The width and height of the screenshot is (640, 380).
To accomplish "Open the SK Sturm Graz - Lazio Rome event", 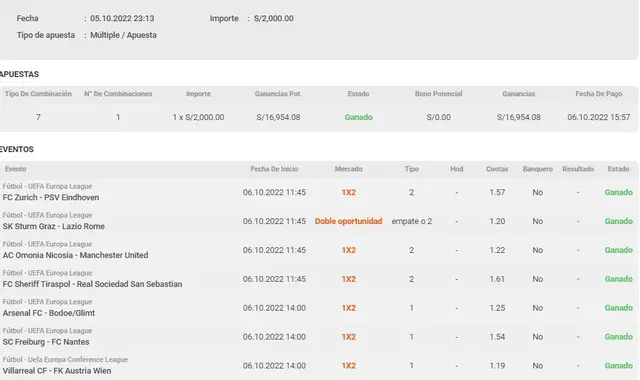I will [x=53, y=227].
